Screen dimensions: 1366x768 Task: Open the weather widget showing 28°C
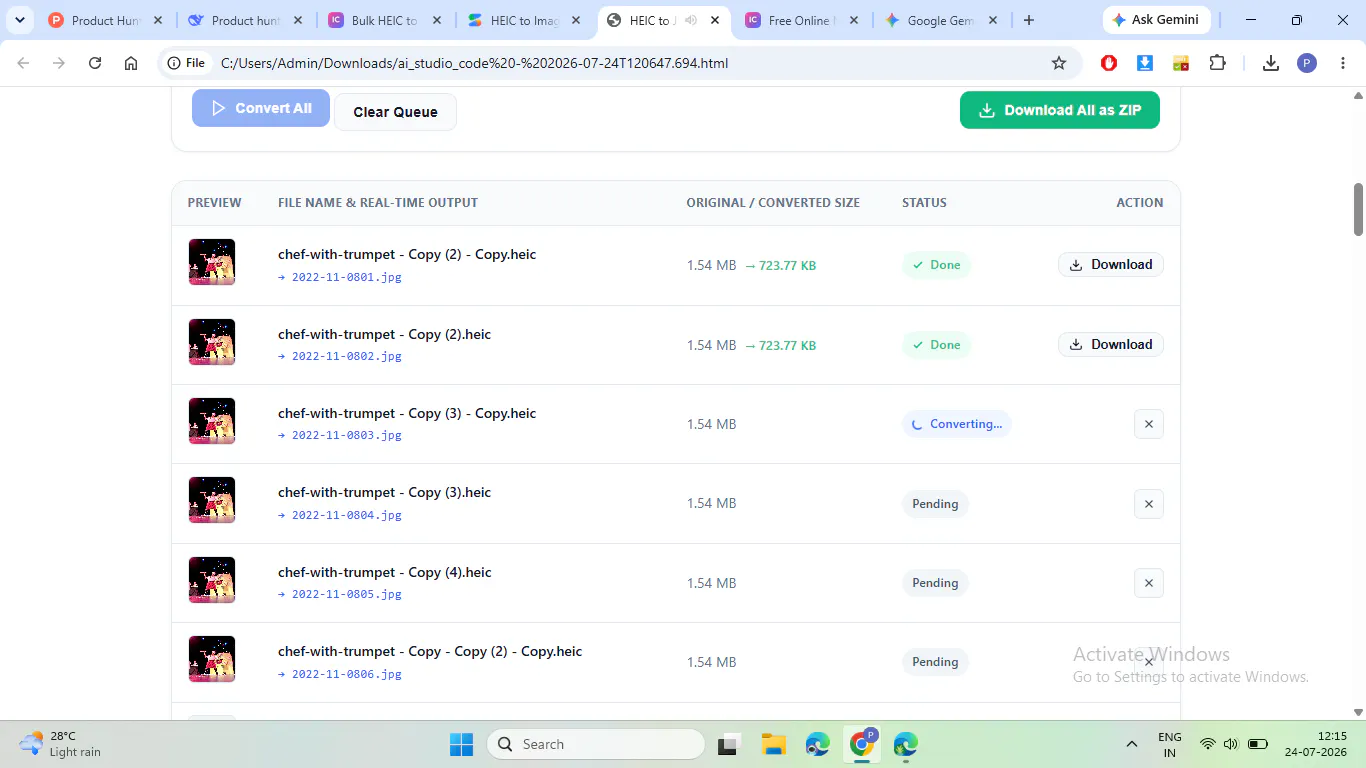click(62, 744)
